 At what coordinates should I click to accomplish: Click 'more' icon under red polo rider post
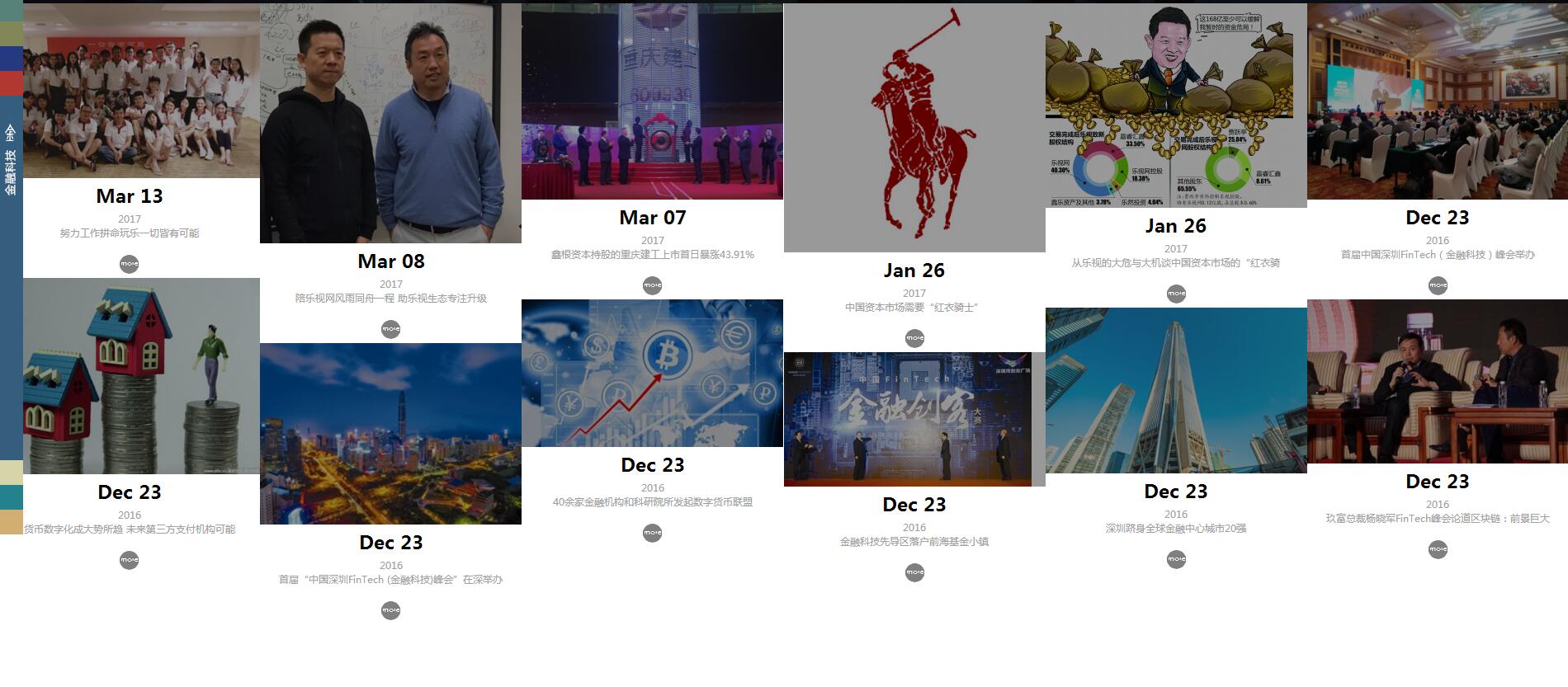pyautogui.click(x=914, y=338)
